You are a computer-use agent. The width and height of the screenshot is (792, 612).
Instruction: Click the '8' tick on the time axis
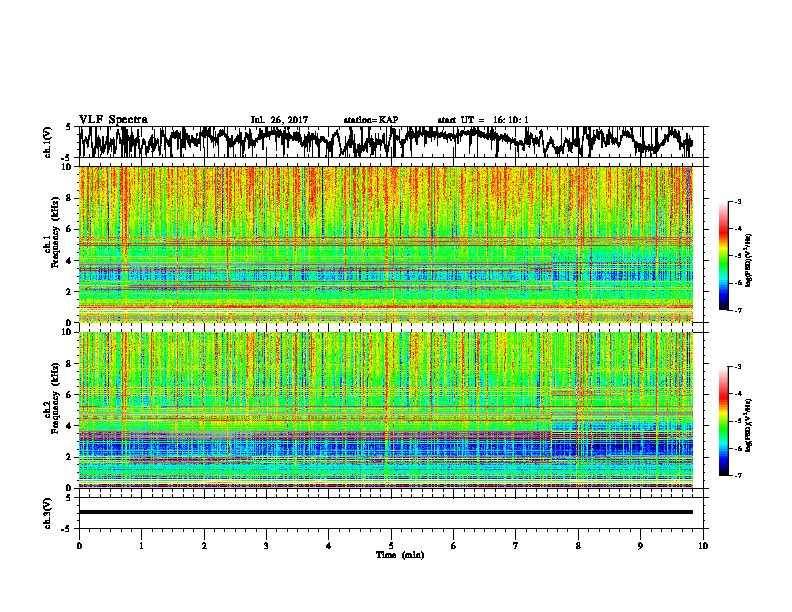tap(578, 546)
